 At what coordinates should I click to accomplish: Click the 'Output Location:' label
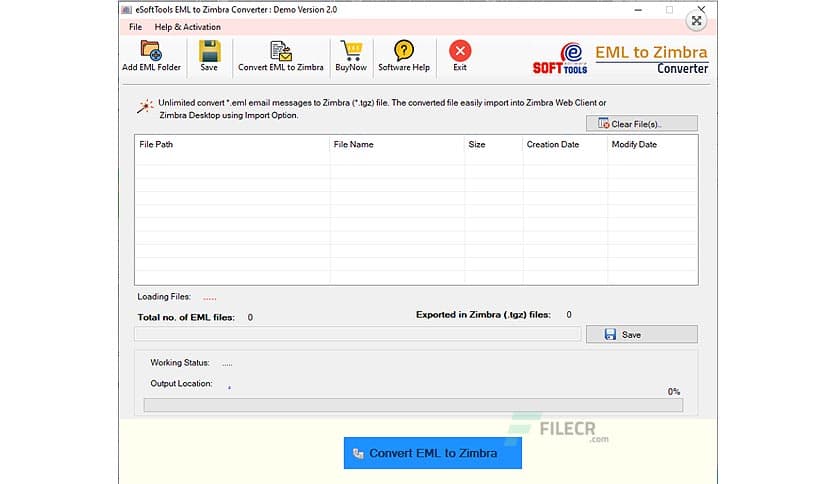[181, 383]
